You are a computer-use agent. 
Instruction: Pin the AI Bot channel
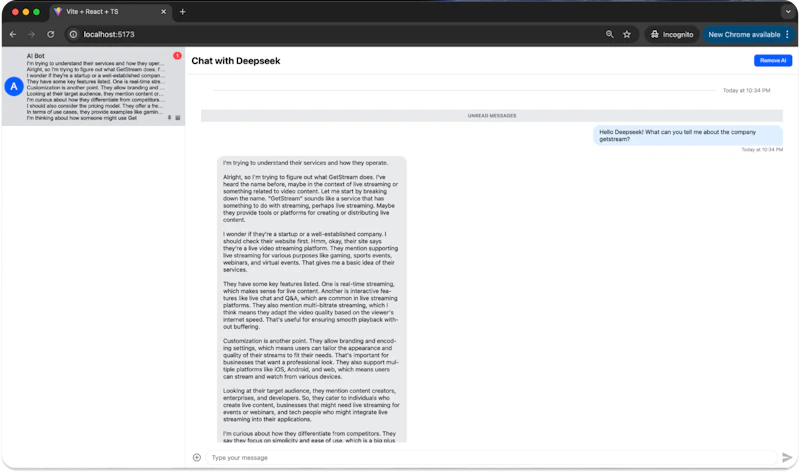click(x=169, y=118)
